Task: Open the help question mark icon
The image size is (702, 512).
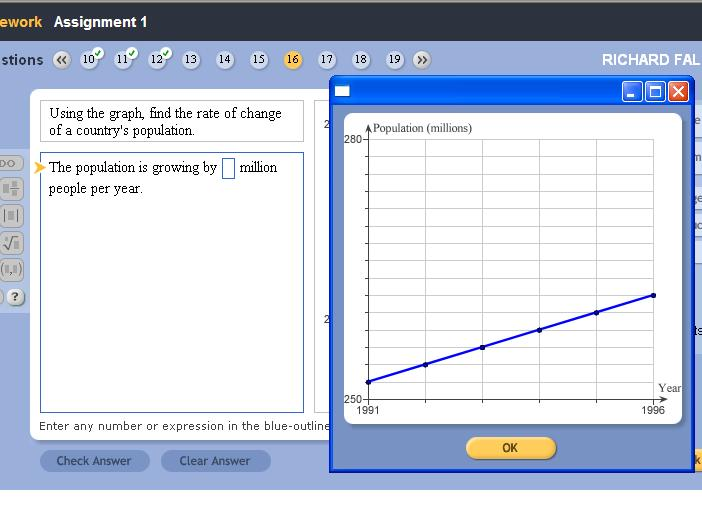Action: pos(15,297)
